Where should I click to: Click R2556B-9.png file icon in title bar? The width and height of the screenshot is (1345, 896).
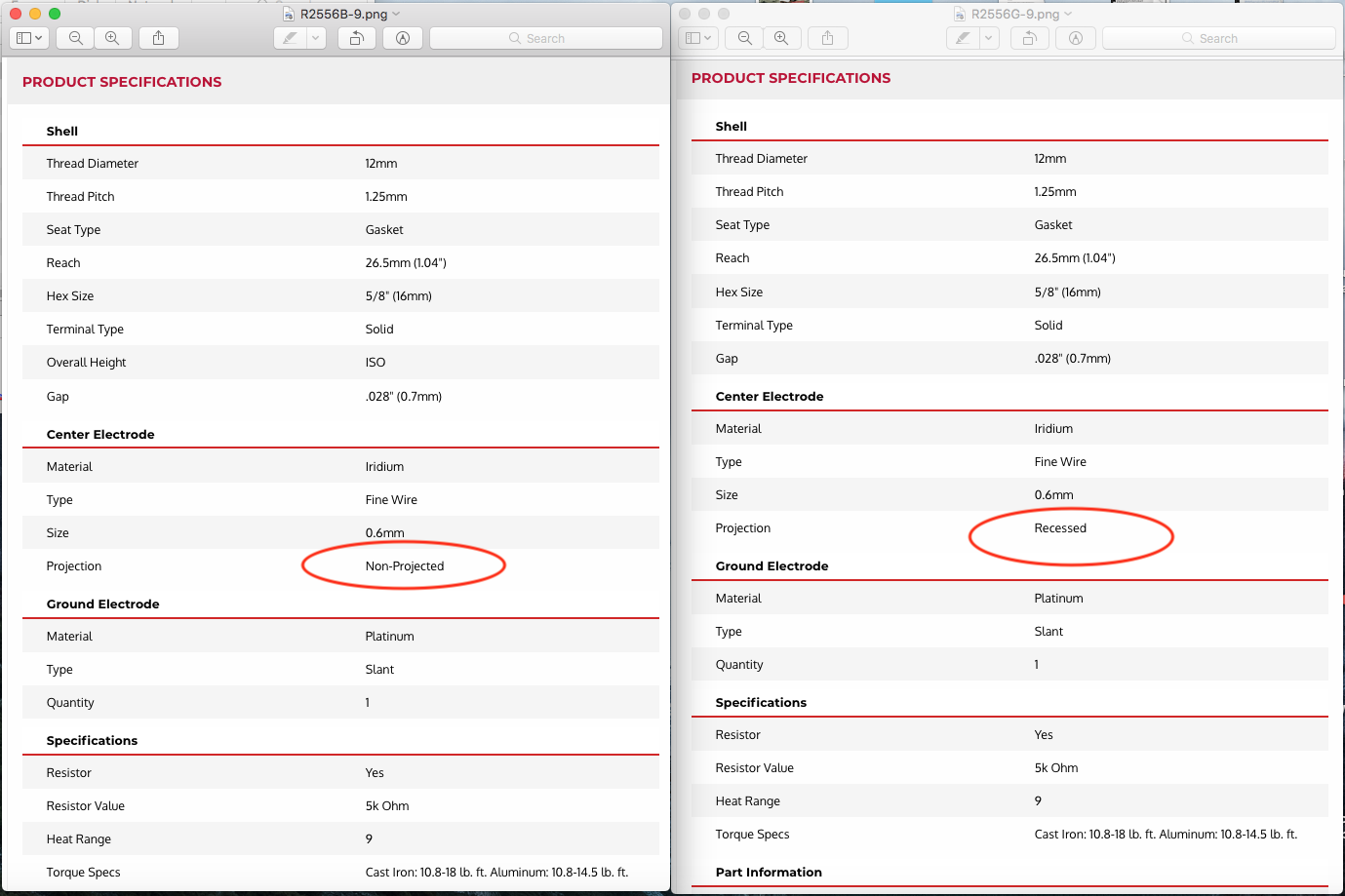tap(289, 14)
